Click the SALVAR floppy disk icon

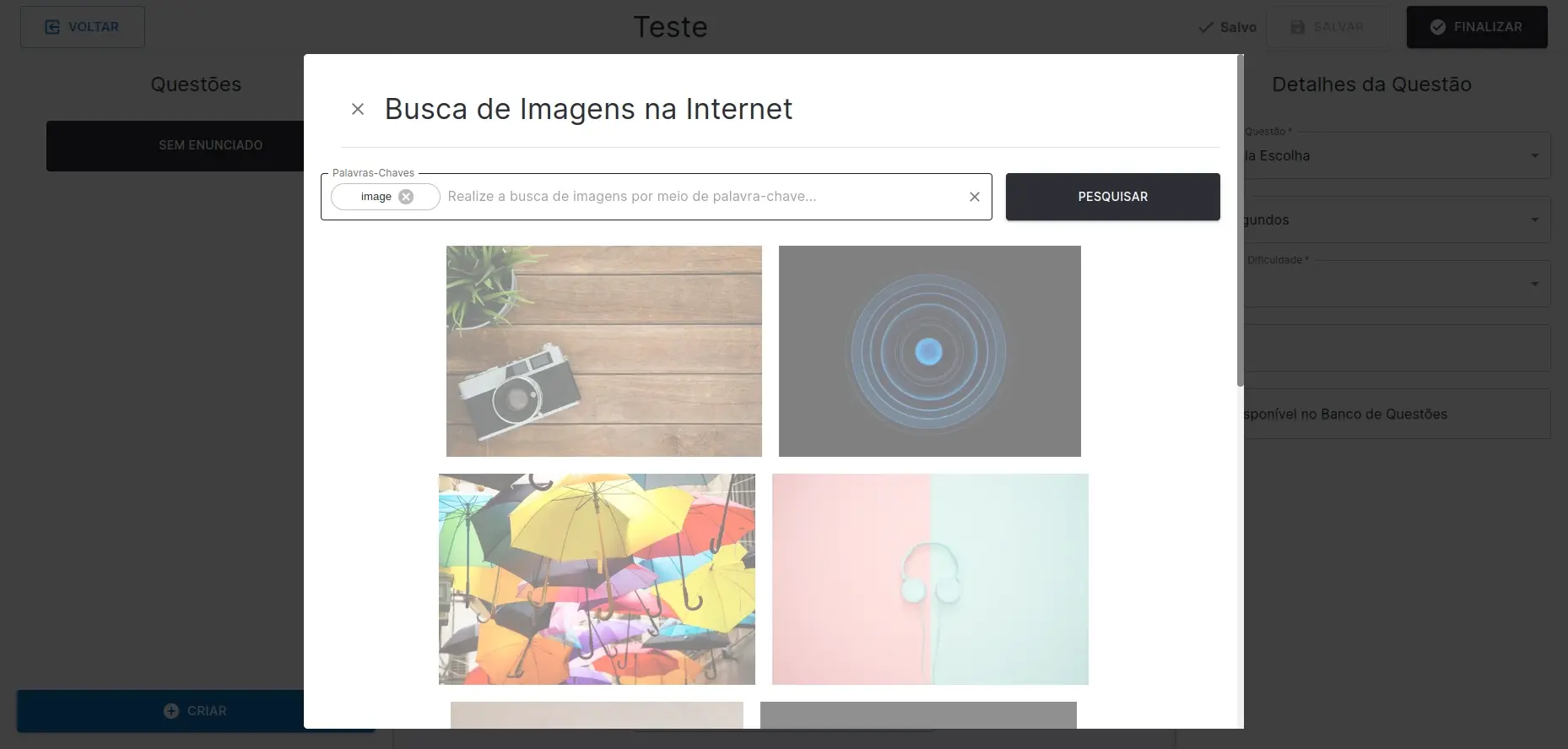click(1298, 27)
